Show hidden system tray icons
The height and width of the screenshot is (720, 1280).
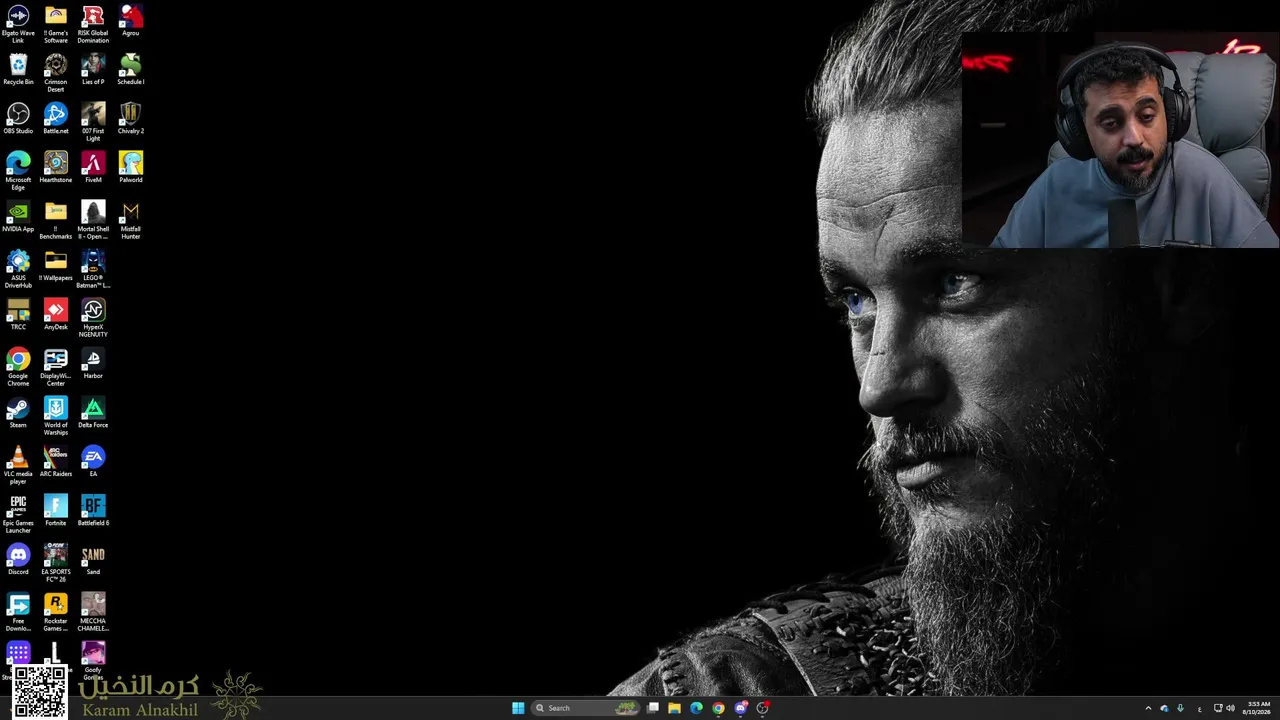click(1148, 708)
